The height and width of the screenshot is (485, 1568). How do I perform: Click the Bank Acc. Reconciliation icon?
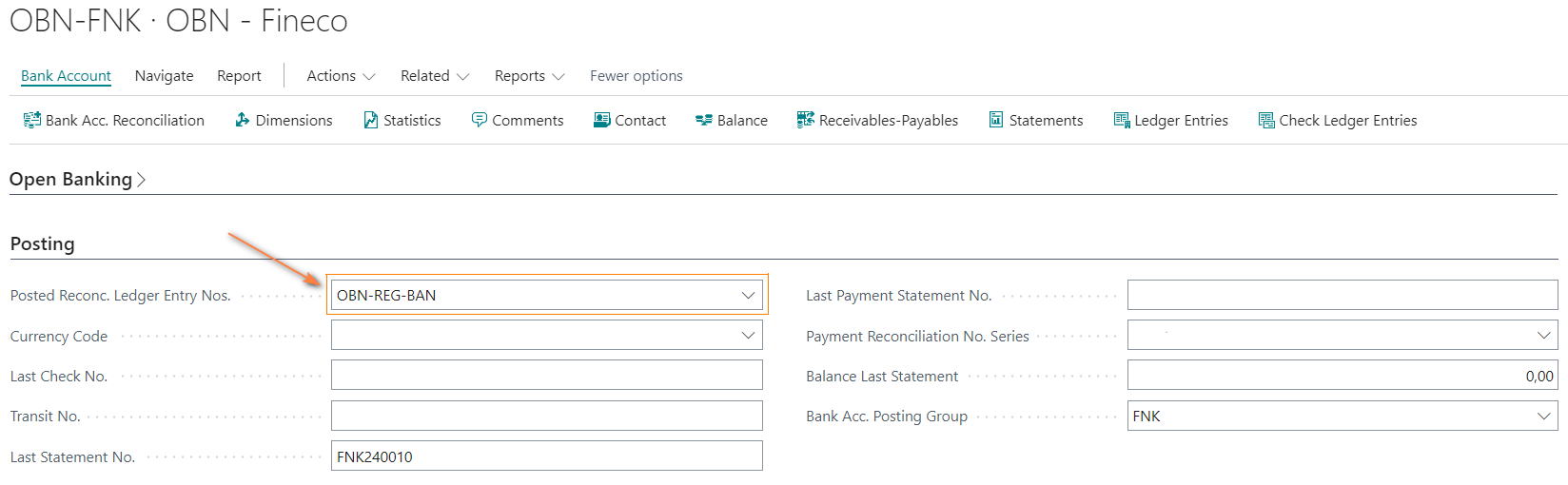[x=31, y=120]
